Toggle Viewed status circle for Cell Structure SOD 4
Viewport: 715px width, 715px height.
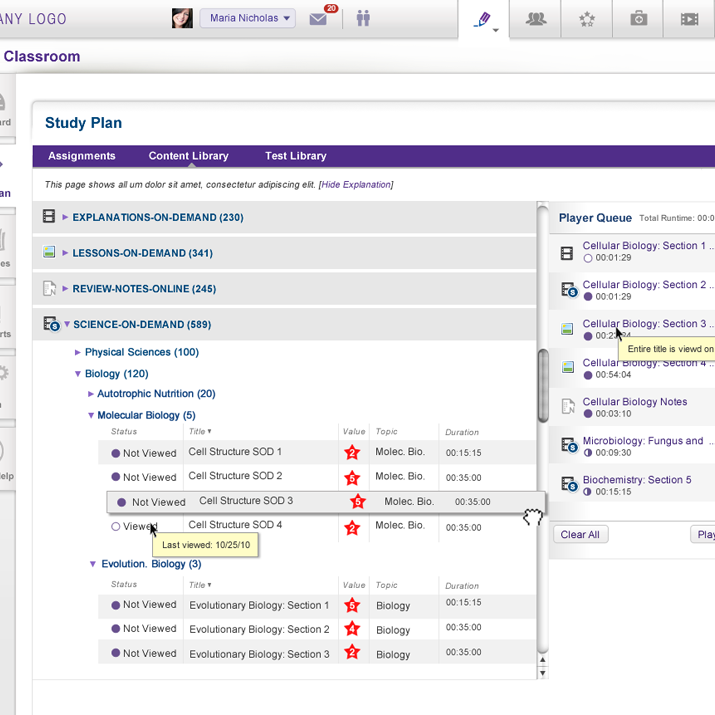click(116, 526)
